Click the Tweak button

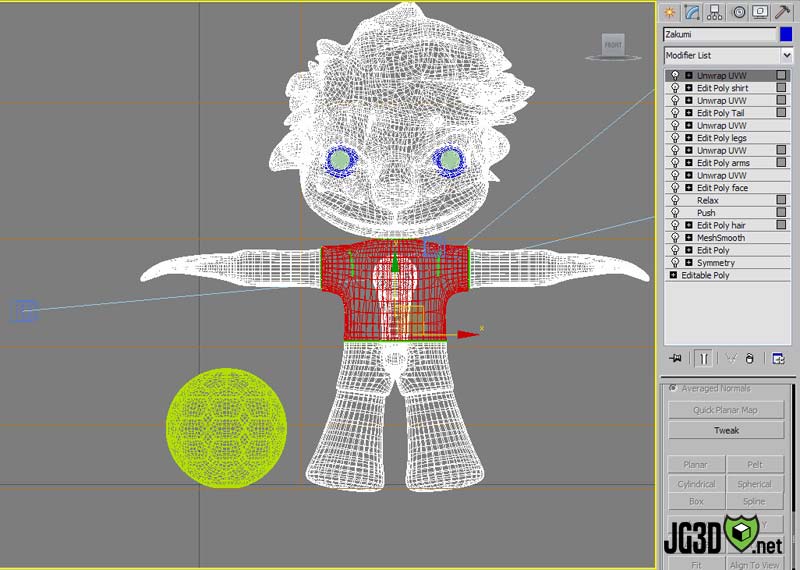coord(726,430)
